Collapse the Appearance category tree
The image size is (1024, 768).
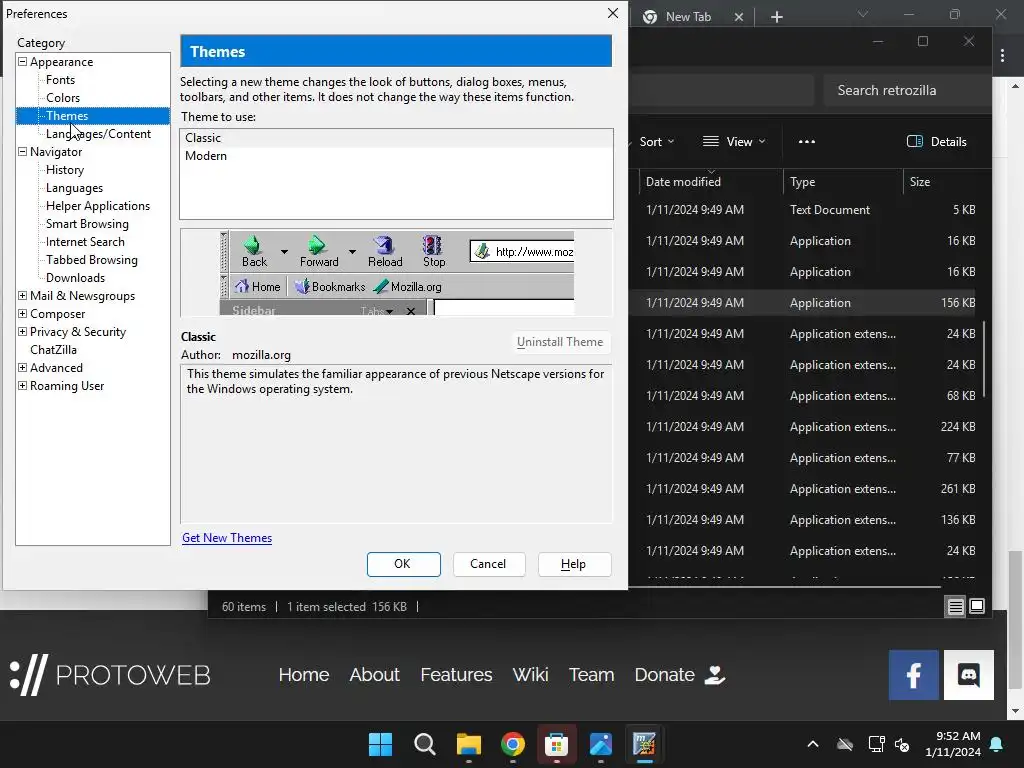tap(22, 61)
